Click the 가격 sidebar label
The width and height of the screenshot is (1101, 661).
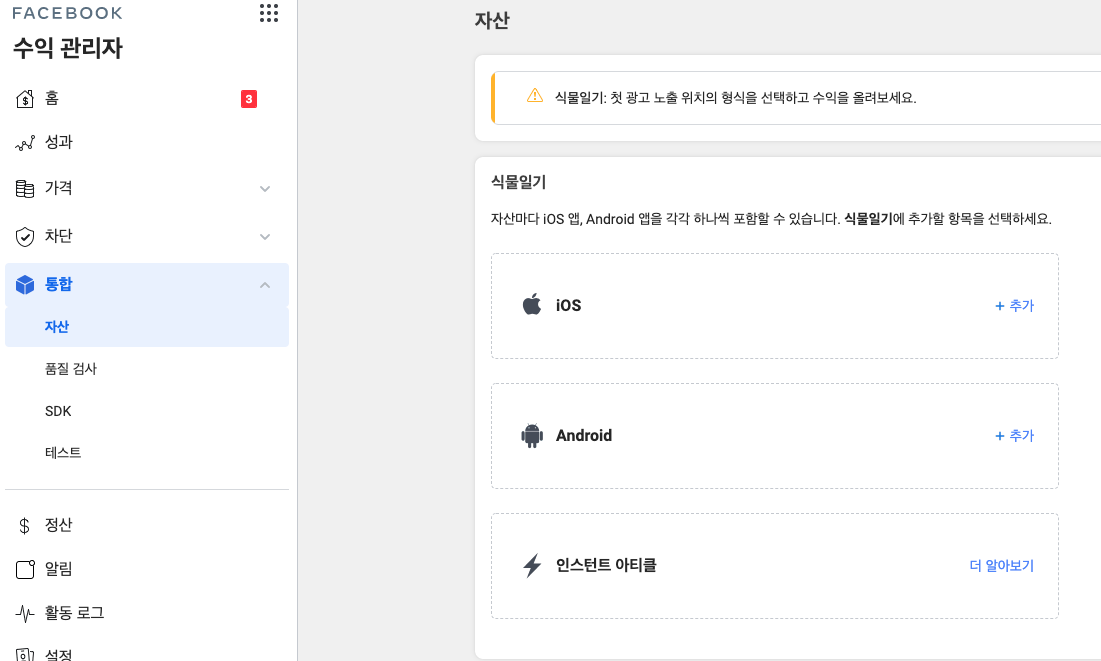click(x=58, y=188)
